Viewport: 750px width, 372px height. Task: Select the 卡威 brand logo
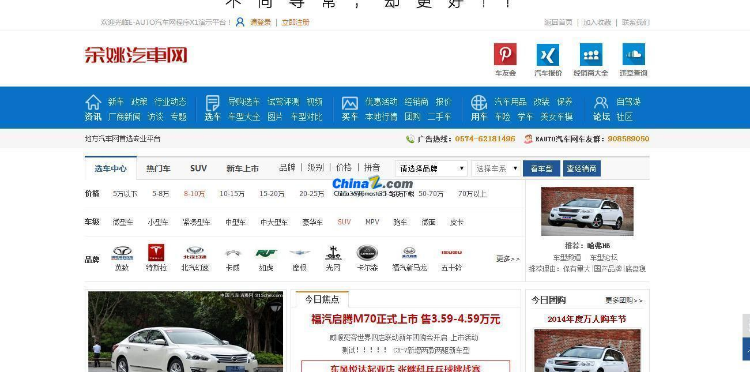233,253
